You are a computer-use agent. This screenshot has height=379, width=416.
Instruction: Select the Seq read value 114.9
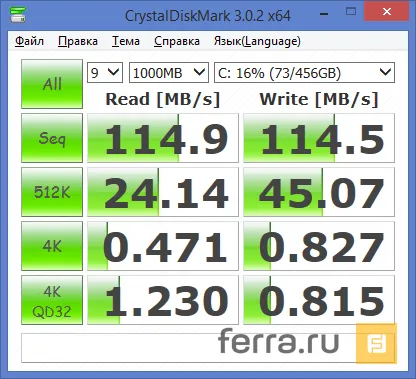(x=163, y=138)
